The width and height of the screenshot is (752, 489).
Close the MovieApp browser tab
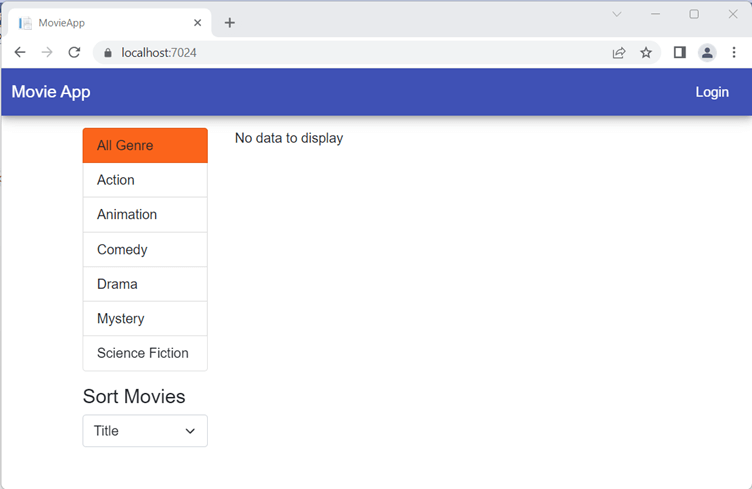(x=198, y=22)
